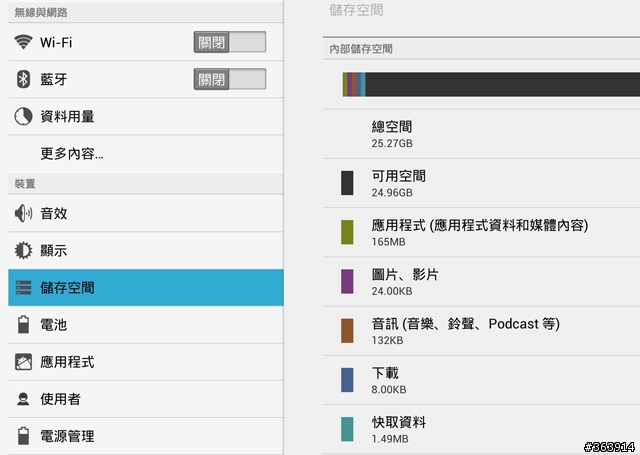Toggle the Wi-Fi switch showing 關閉
Viewport: 640px width, 455px height.
click(x=230, y=42)
